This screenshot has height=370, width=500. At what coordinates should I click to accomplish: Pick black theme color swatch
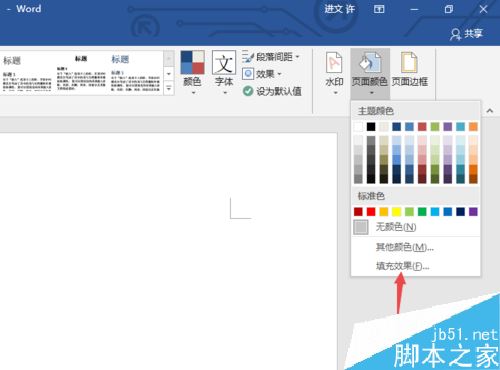click(x=371, y=127)
